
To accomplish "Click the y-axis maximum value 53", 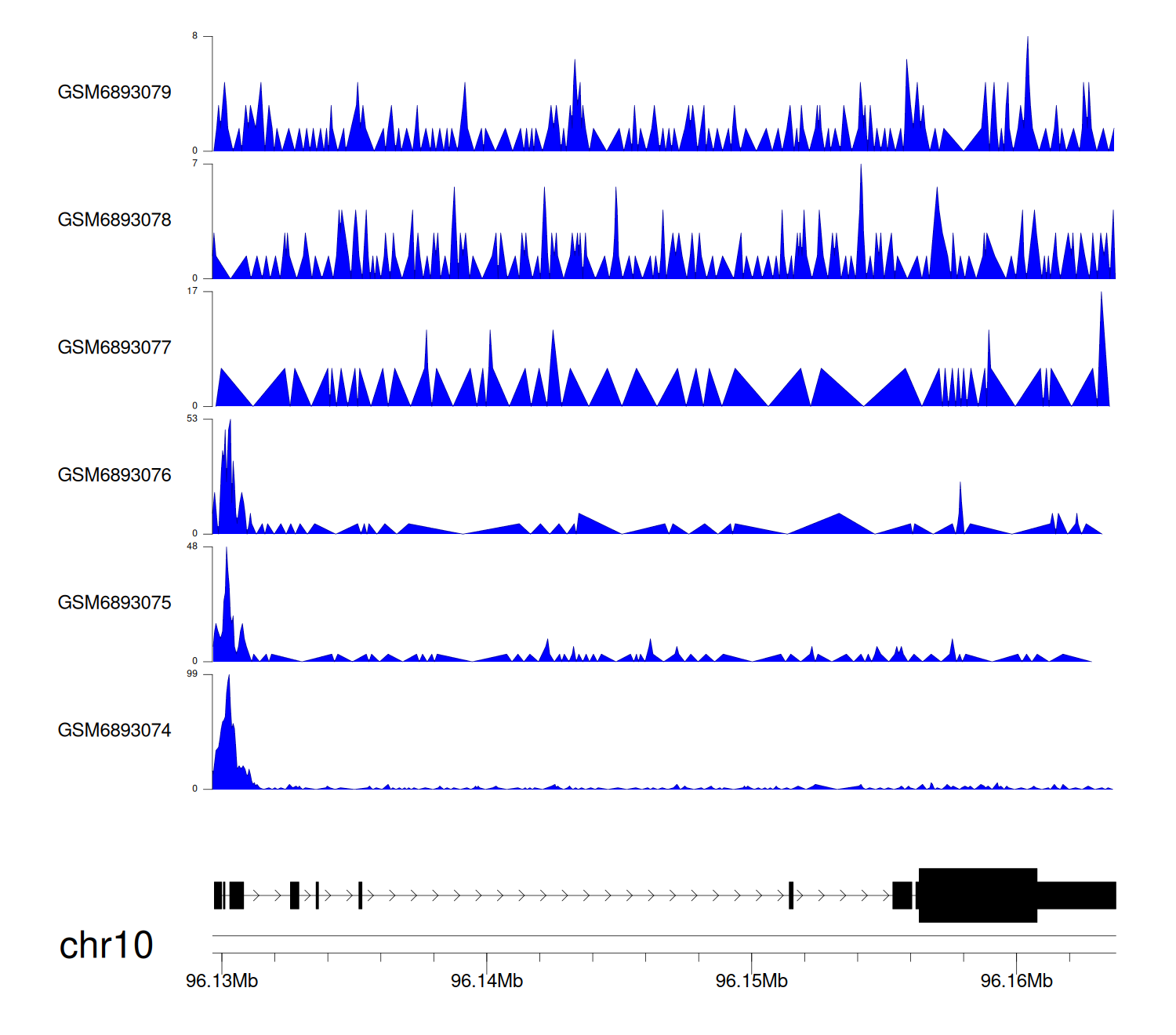I will (192, 419).
